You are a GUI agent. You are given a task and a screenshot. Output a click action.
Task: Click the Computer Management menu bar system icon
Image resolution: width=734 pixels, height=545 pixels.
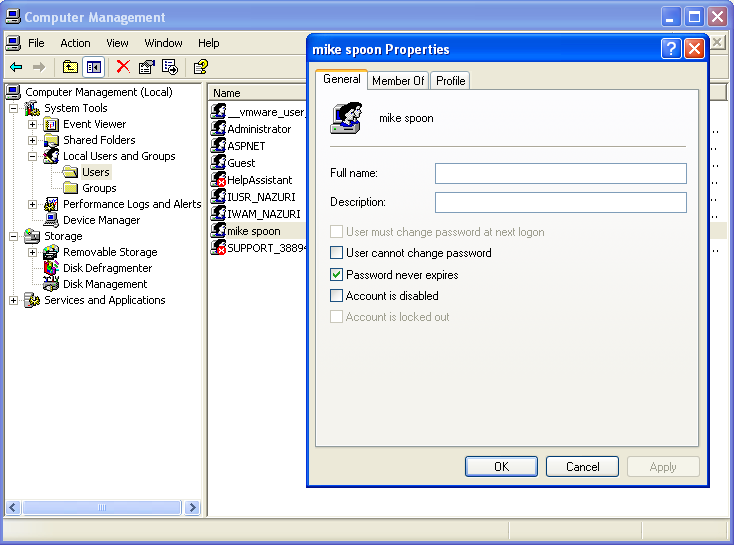(13, 43)
